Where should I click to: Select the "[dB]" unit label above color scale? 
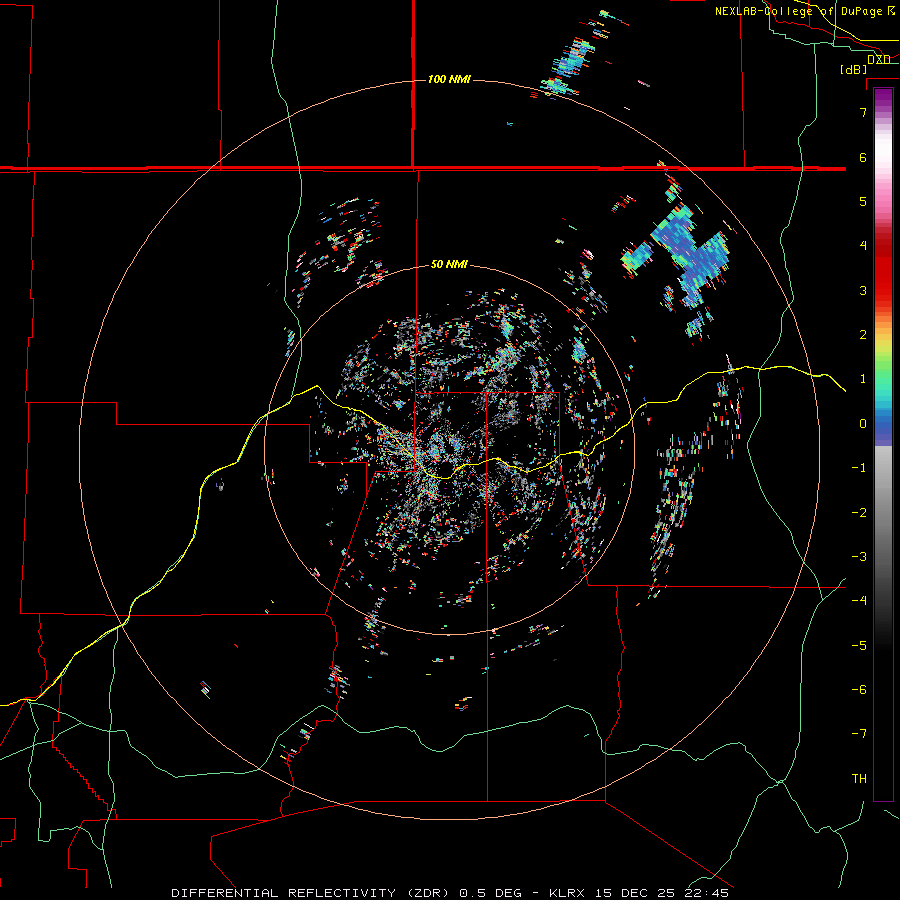[x=854, y=69]
